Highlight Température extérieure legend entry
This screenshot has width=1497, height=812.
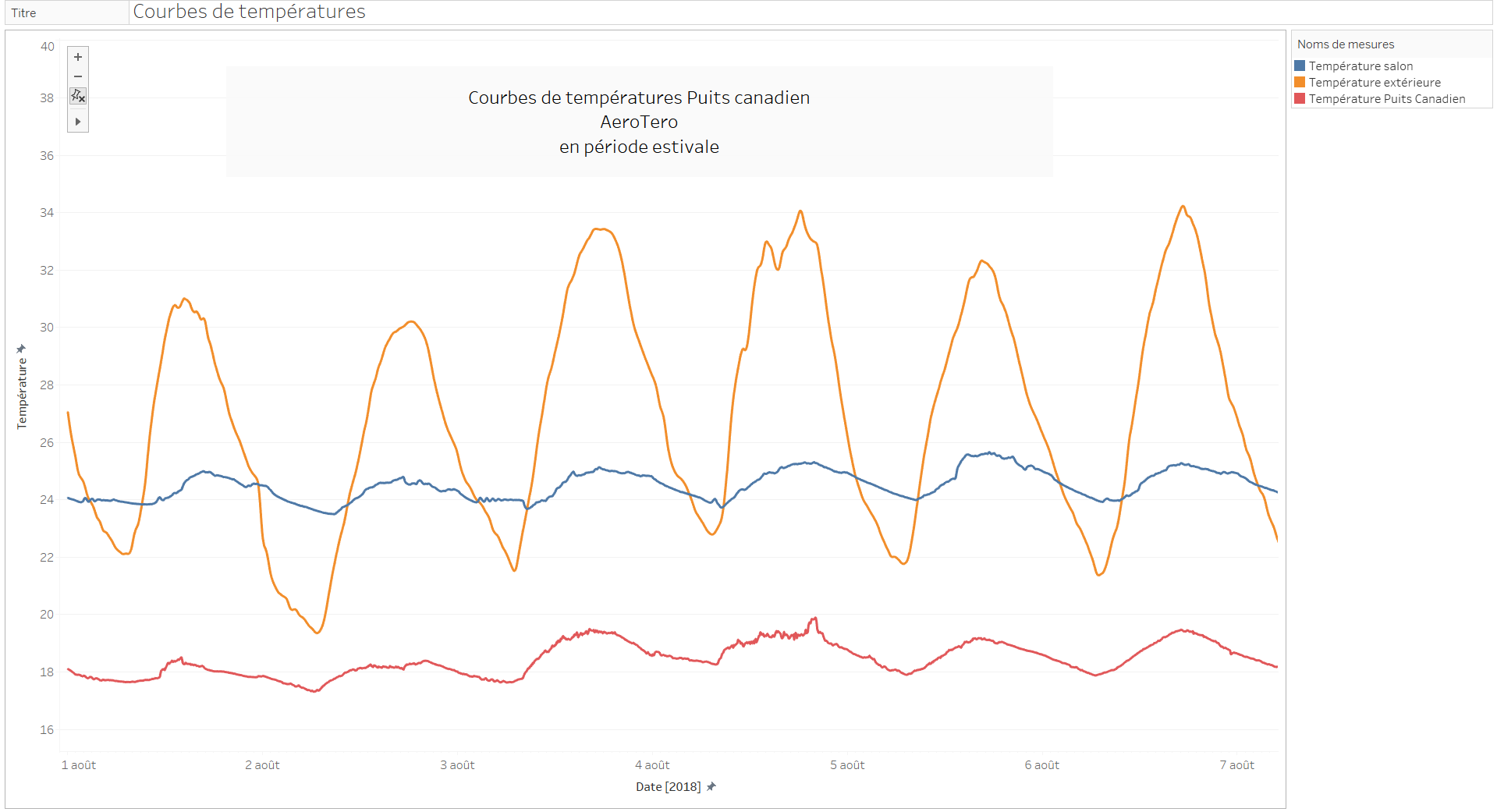(1375, 83)
